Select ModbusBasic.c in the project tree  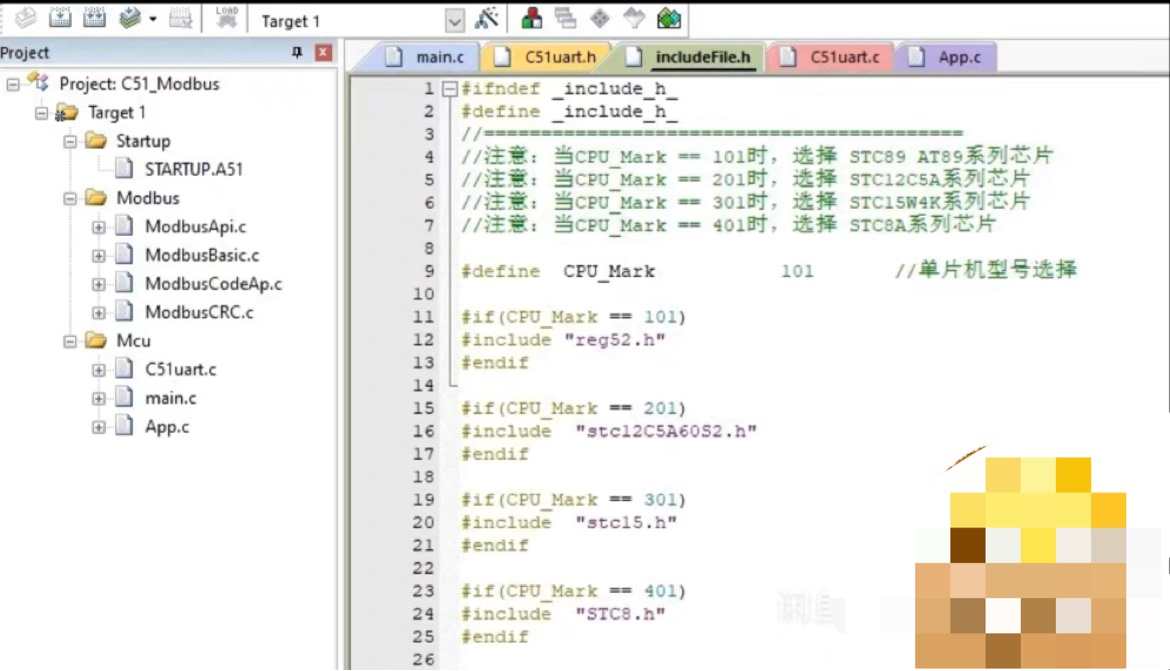pyautogui.click(x=201, y=255)
